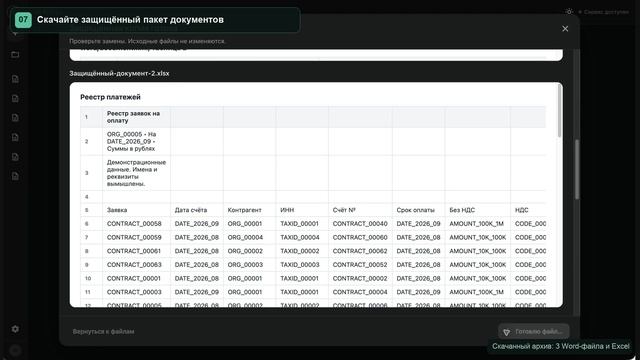The image size is (640, 360).
Task: Select the file name 'Защищённый-документ-2.xlsx'
Action: (119, 73)
